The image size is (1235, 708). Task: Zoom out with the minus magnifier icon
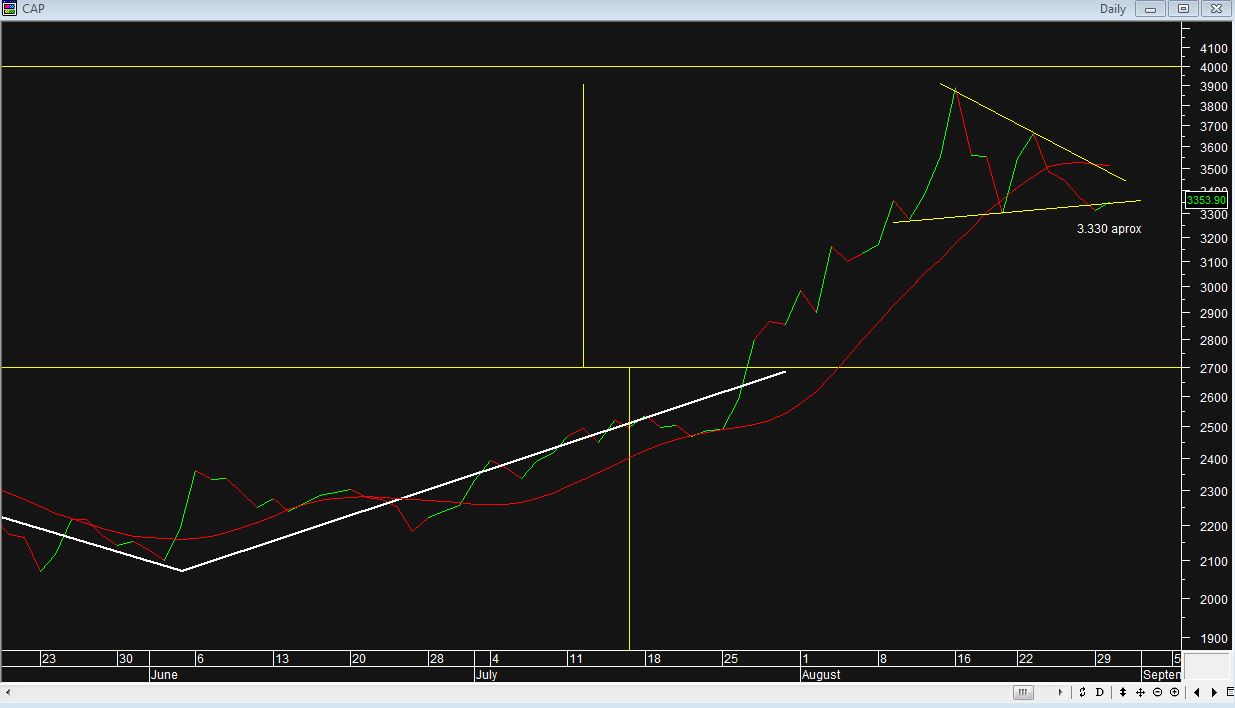[1158, 692]
